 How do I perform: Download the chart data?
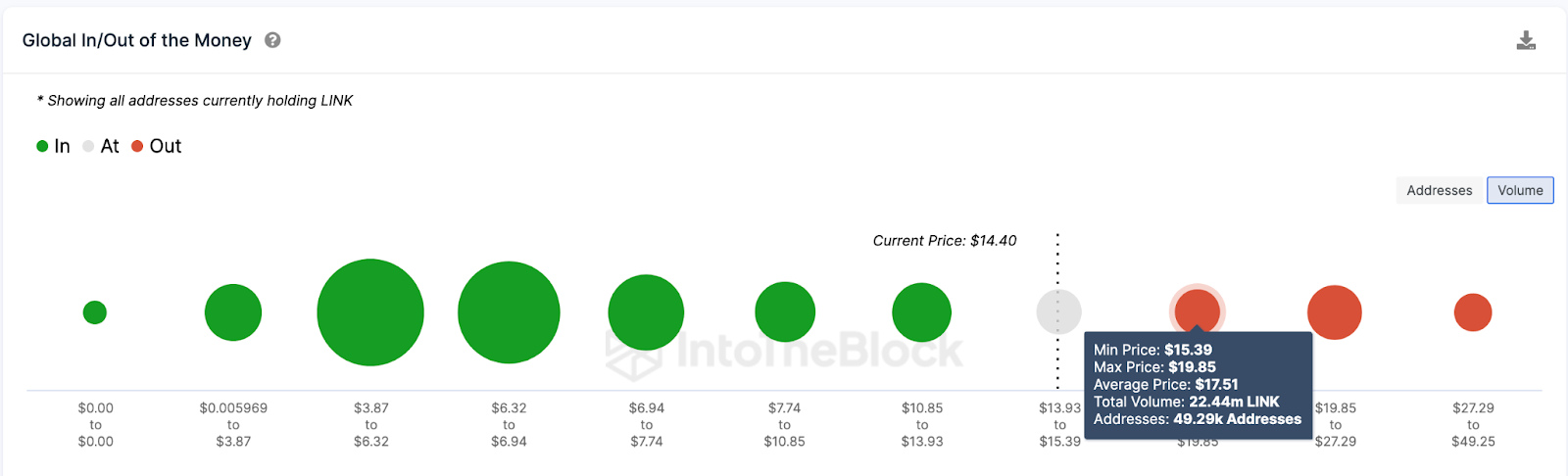click(x=1526, y=40)
